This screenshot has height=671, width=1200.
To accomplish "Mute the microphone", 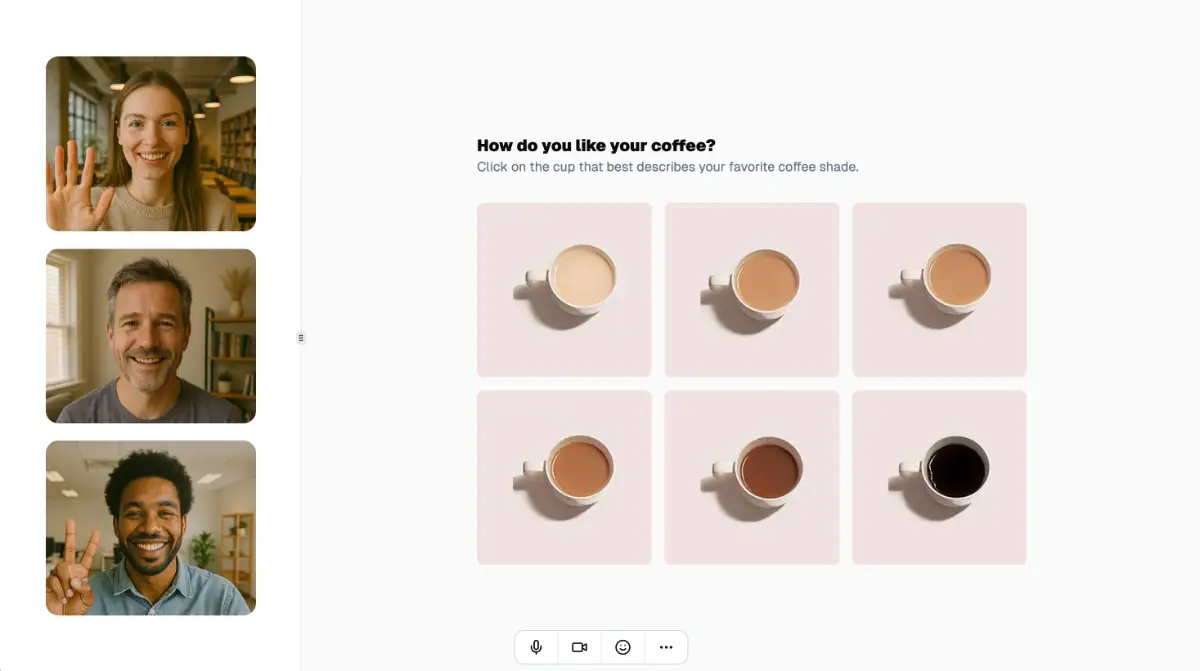I will (536, 647).
